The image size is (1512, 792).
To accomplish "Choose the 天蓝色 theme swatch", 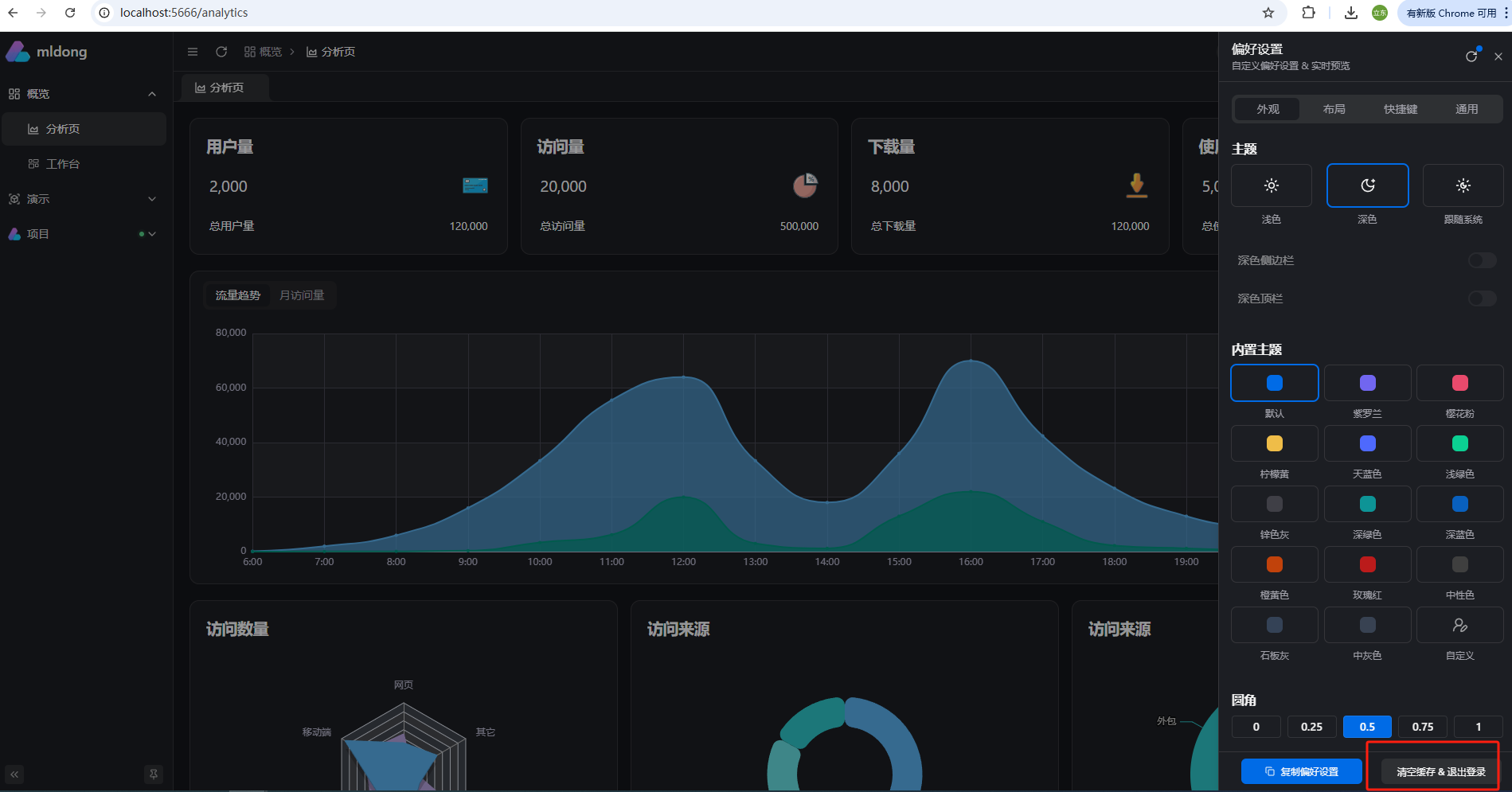I will click(x=1368, y=443).
